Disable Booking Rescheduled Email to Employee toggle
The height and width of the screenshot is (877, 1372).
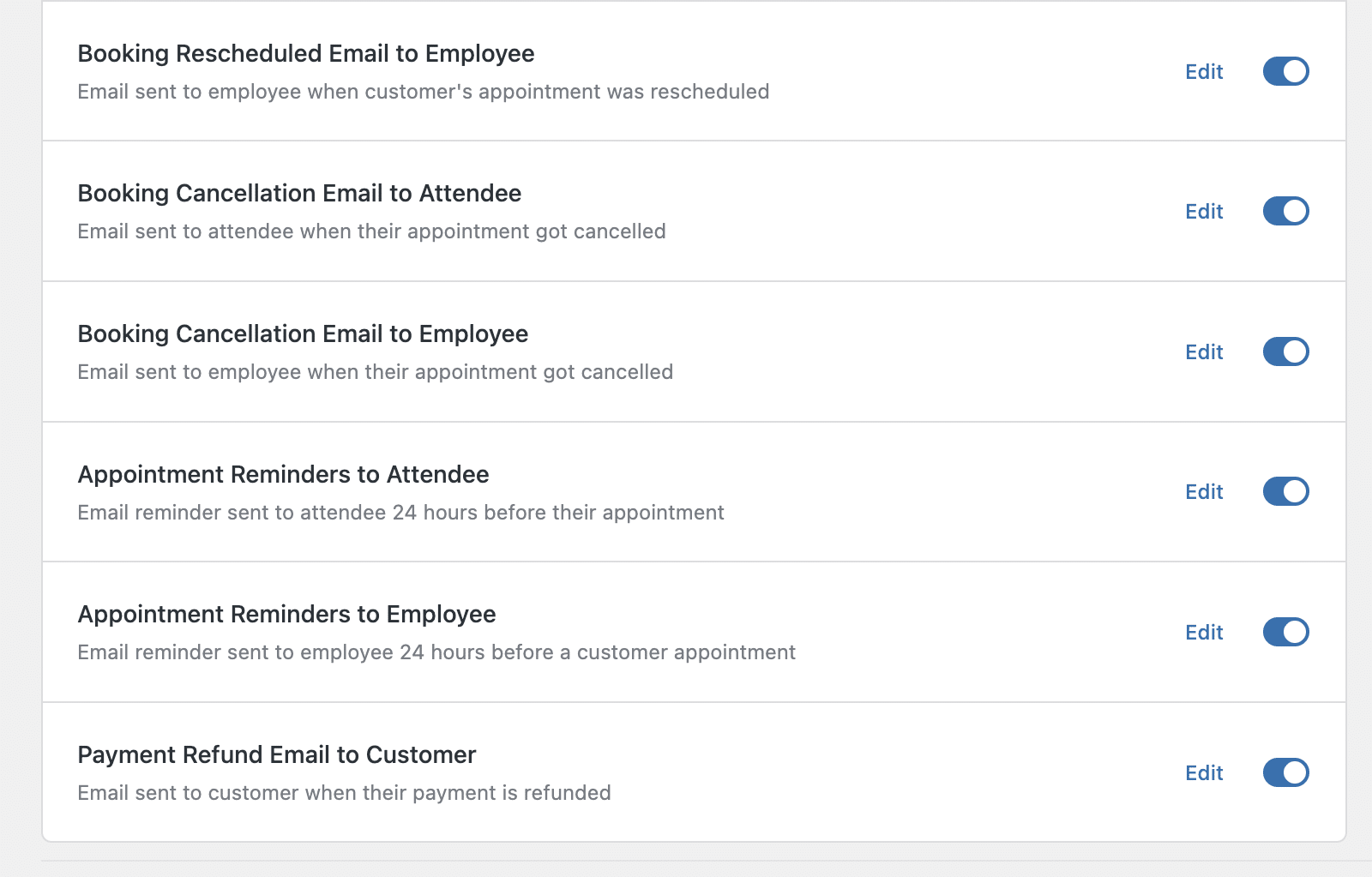pyautogui.click(x=1285, y=71)
